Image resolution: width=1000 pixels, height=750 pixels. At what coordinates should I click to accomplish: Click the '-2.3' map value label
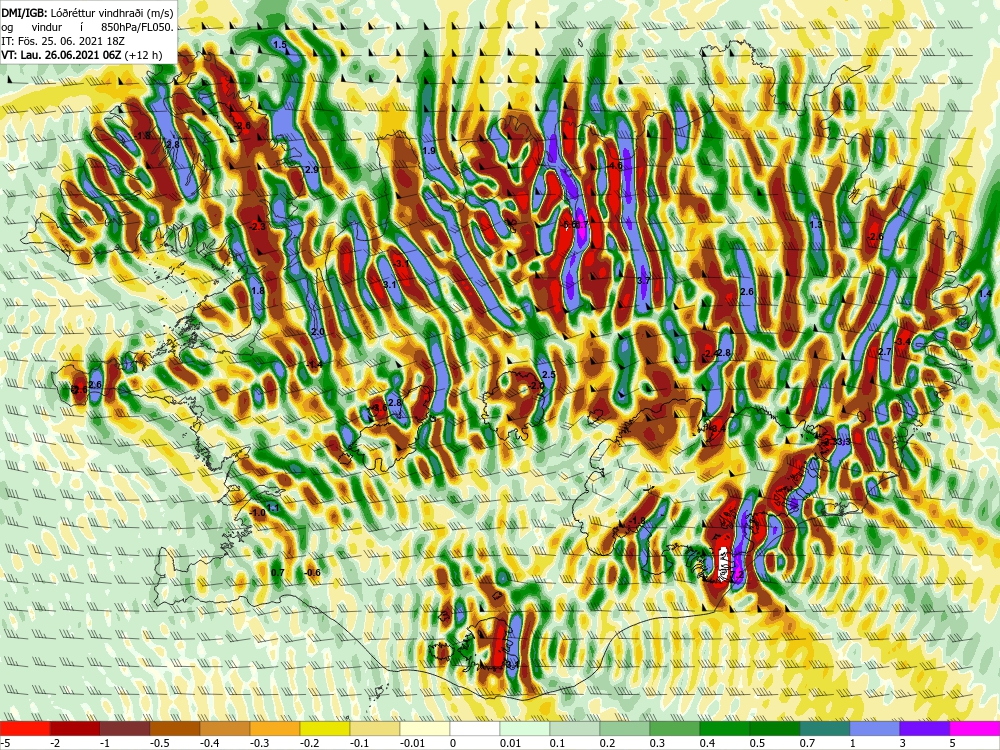(257, 226)
